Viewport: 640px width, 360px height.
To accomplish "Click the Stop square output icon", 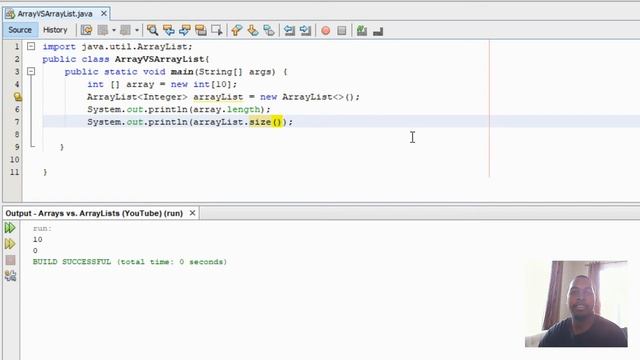I will (x=11, y=260).
